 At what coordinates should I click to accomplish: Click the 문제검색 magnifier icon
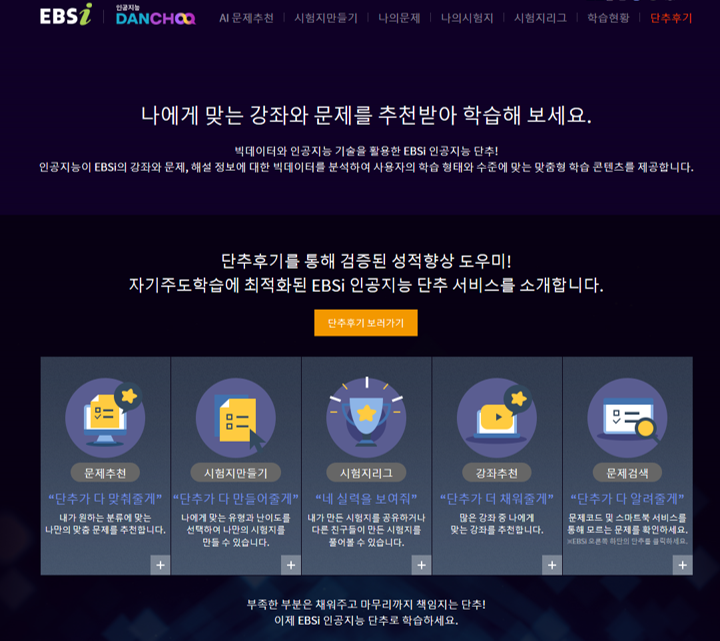pyautogui.click(x=627, y=417)
